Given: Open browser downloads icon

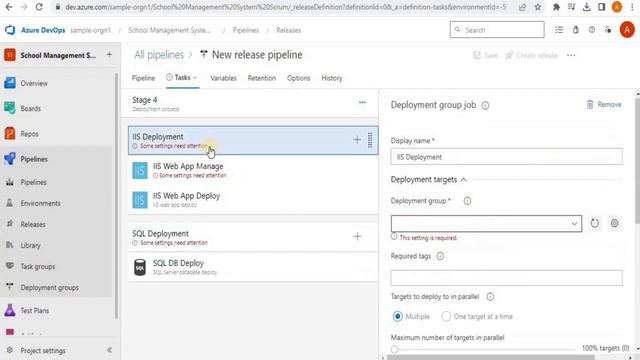Looking at the screenshot, I should 587,7.
